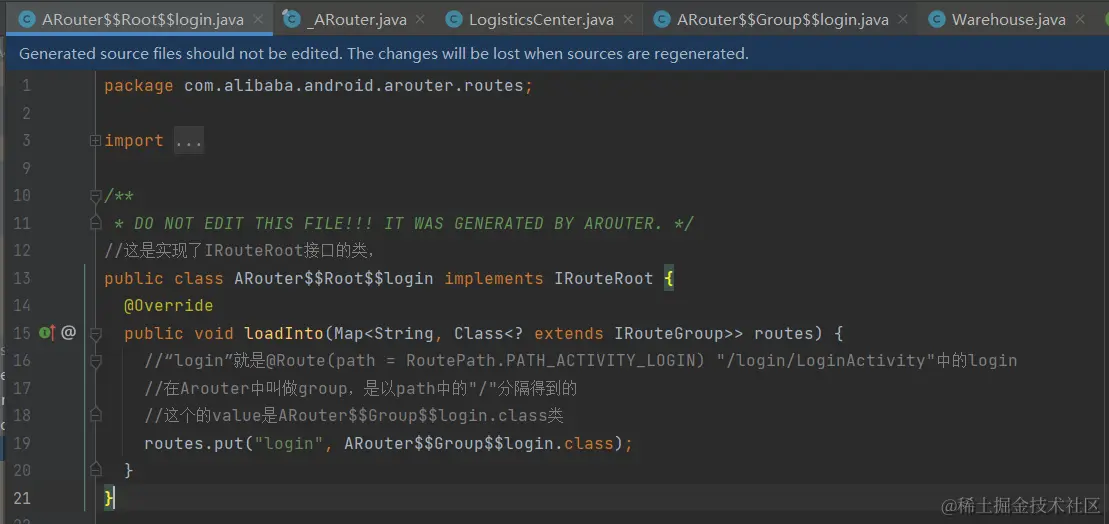Collapse the loadInto method at line 15

pos(95,333)
